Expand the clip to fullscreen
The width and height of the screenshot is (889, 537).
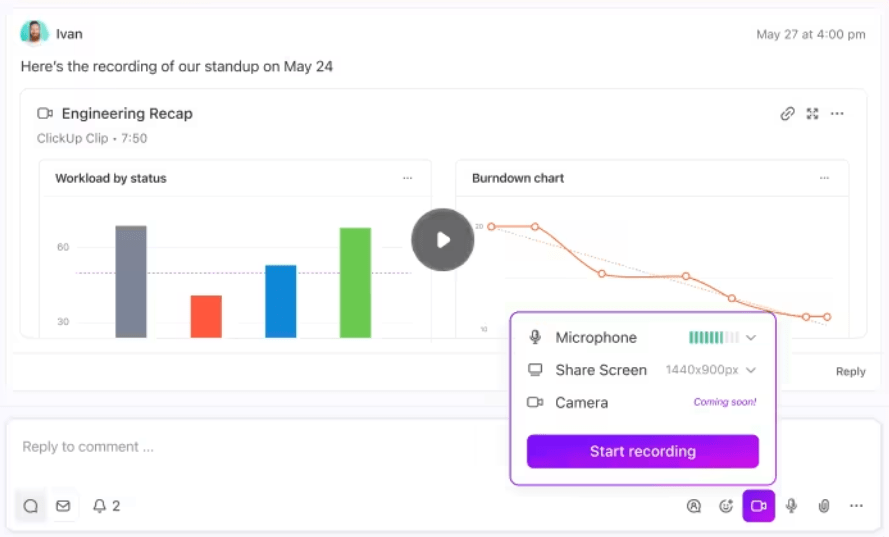(812, 113)
